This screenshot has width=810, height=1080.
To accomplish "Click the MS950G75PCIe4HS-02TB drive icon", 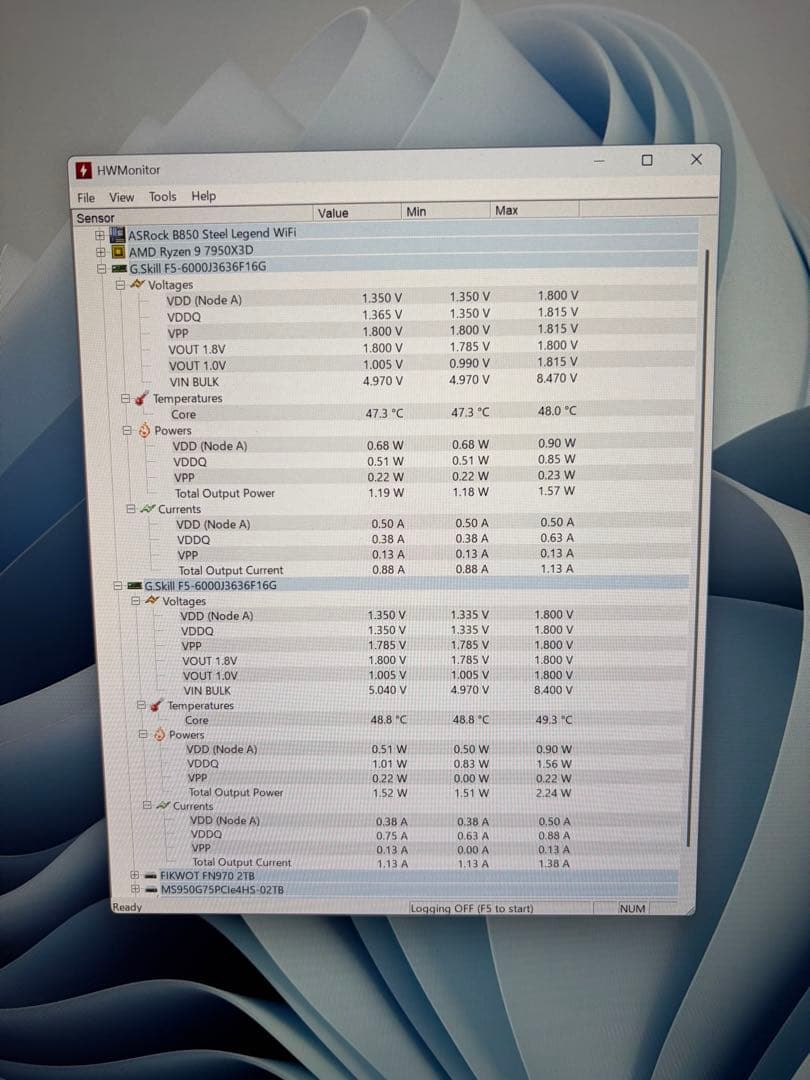I will [152, 889].
